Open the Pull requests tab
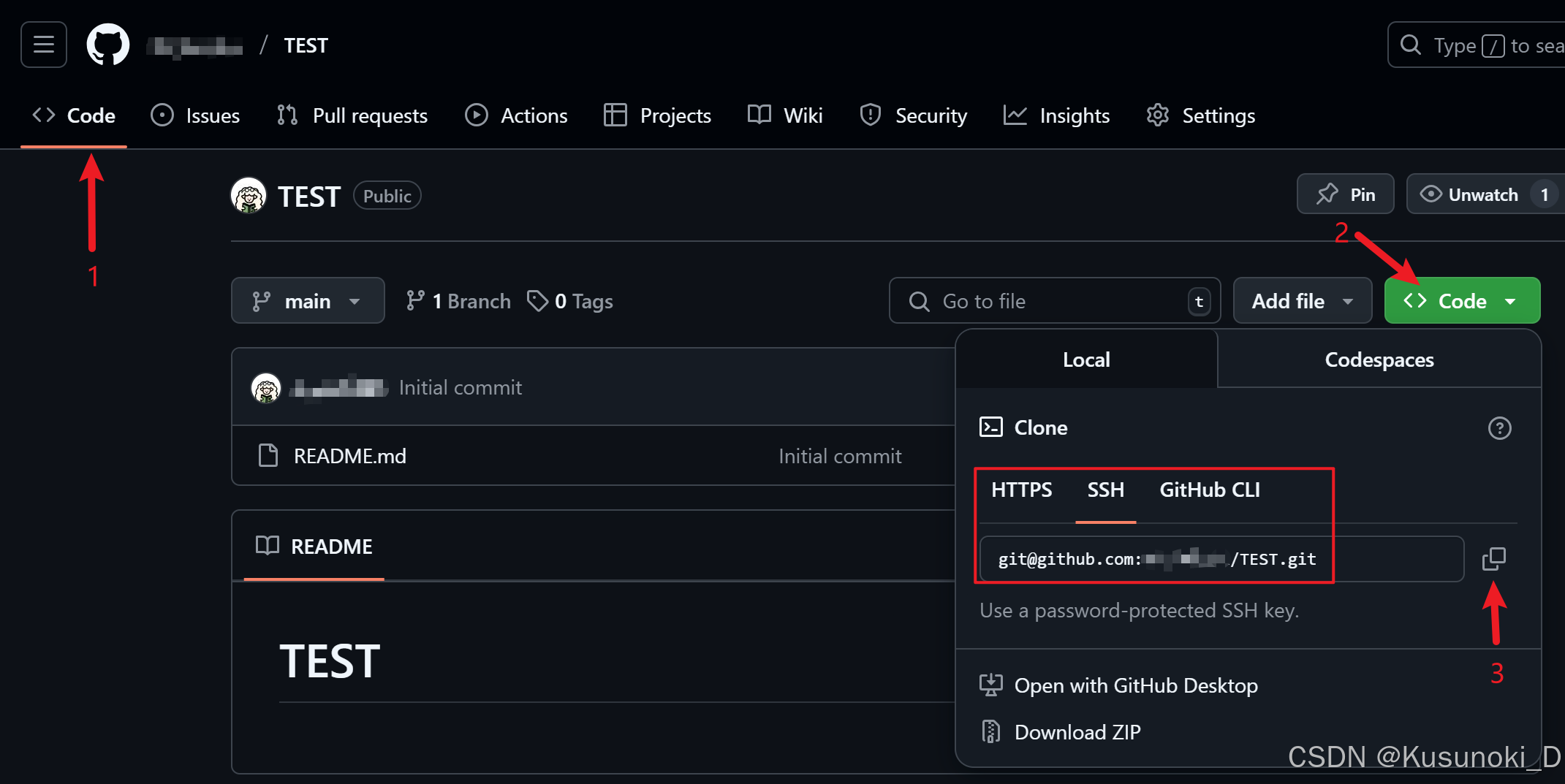 (352, 115)
